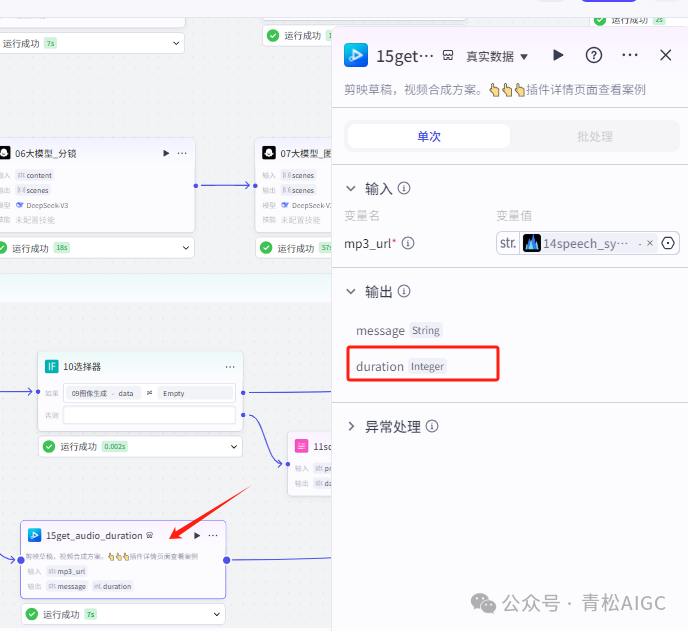Screen dimensions: 688x631
Task: Click scenes output tag in 06大模型_分镜 node
Action: coord(33,190)
